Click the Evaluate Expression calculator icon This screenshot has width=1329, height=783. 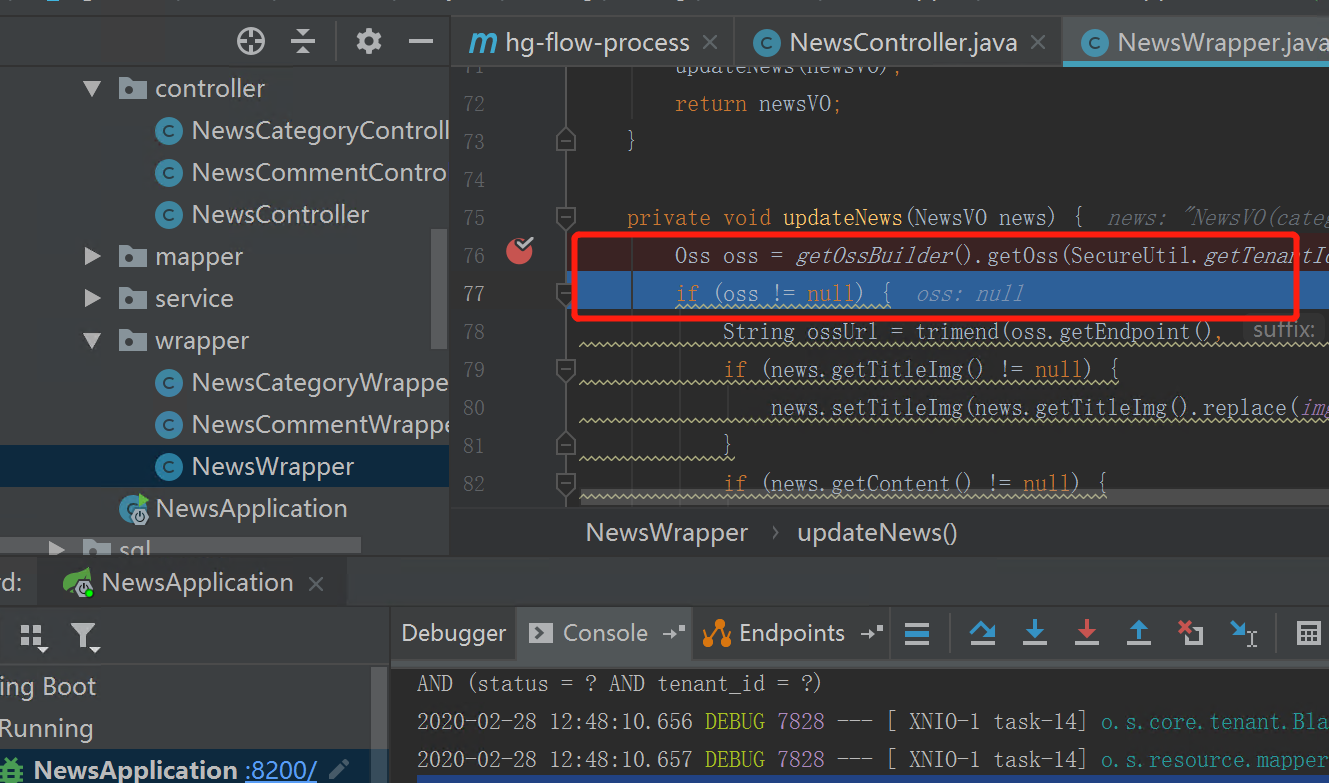click(x=1308, y=632)
